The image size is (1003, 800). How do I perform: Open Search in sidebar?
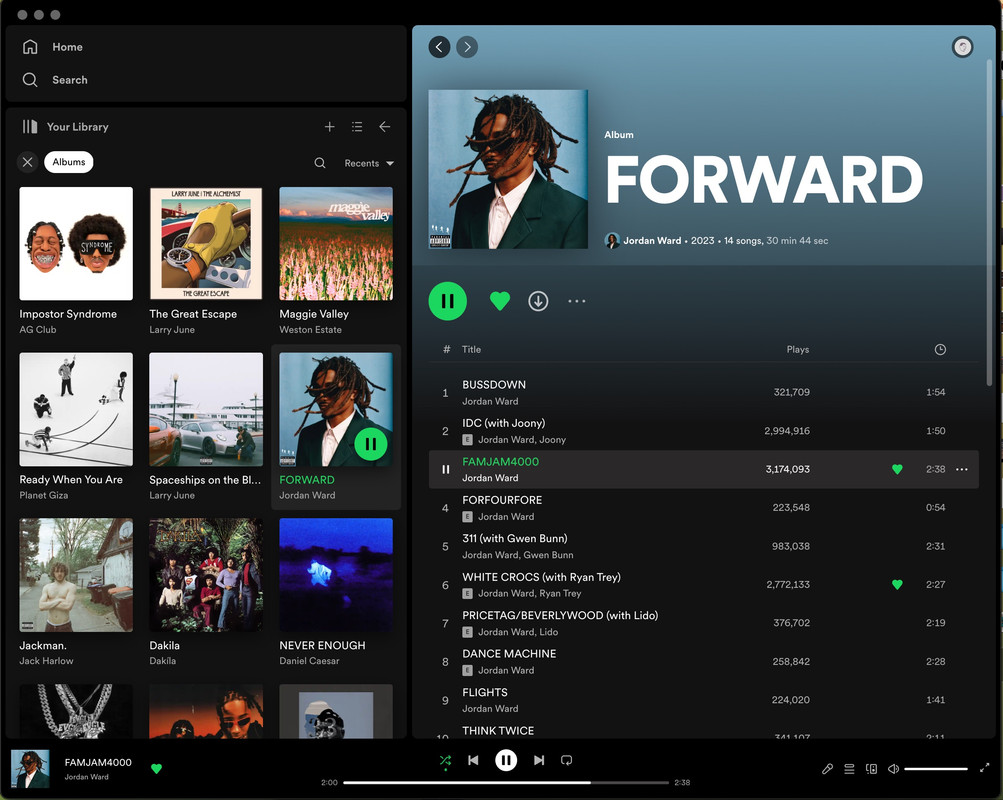(x=55, y=80)
